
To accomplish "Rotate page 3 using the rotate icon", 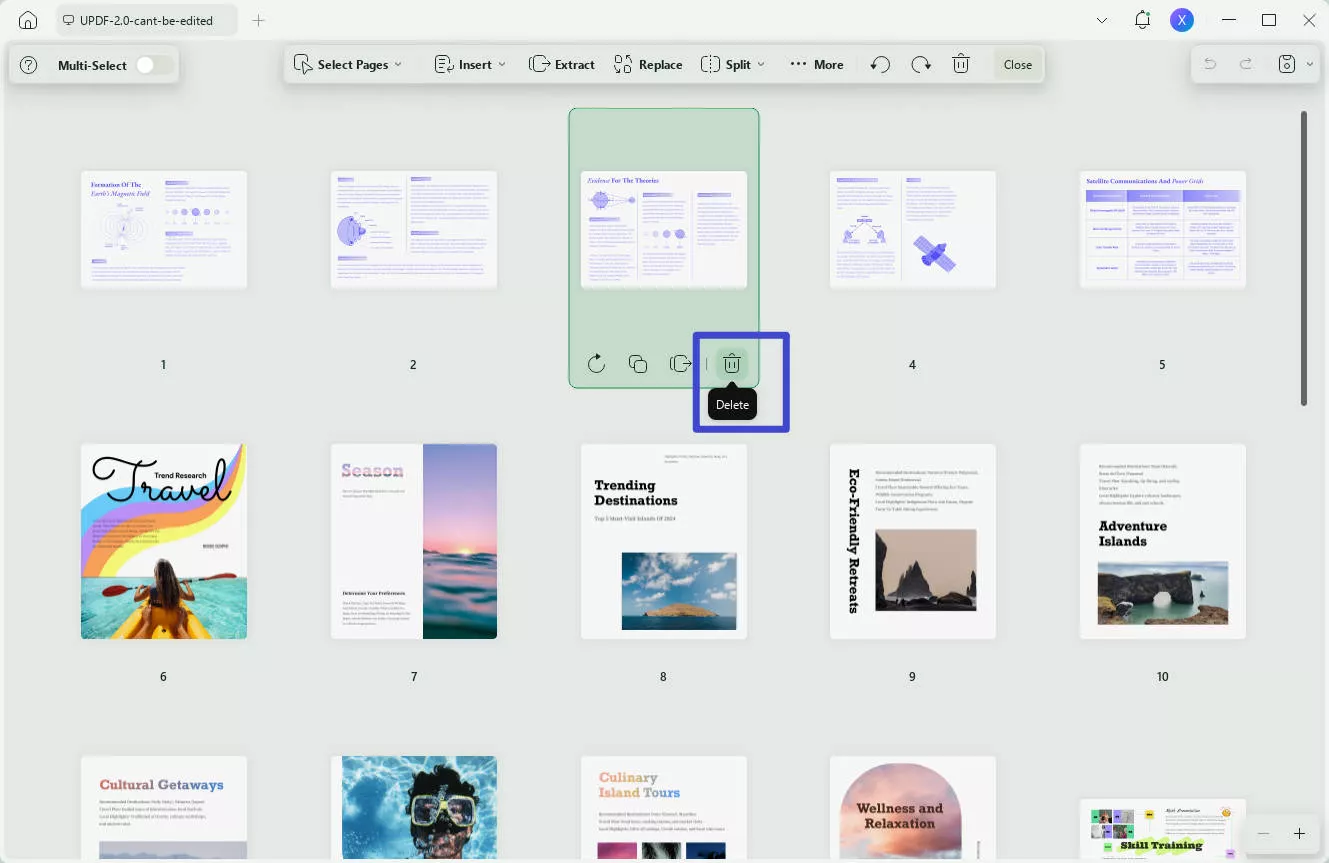I will pyautogui.click(x=596, y=364).
